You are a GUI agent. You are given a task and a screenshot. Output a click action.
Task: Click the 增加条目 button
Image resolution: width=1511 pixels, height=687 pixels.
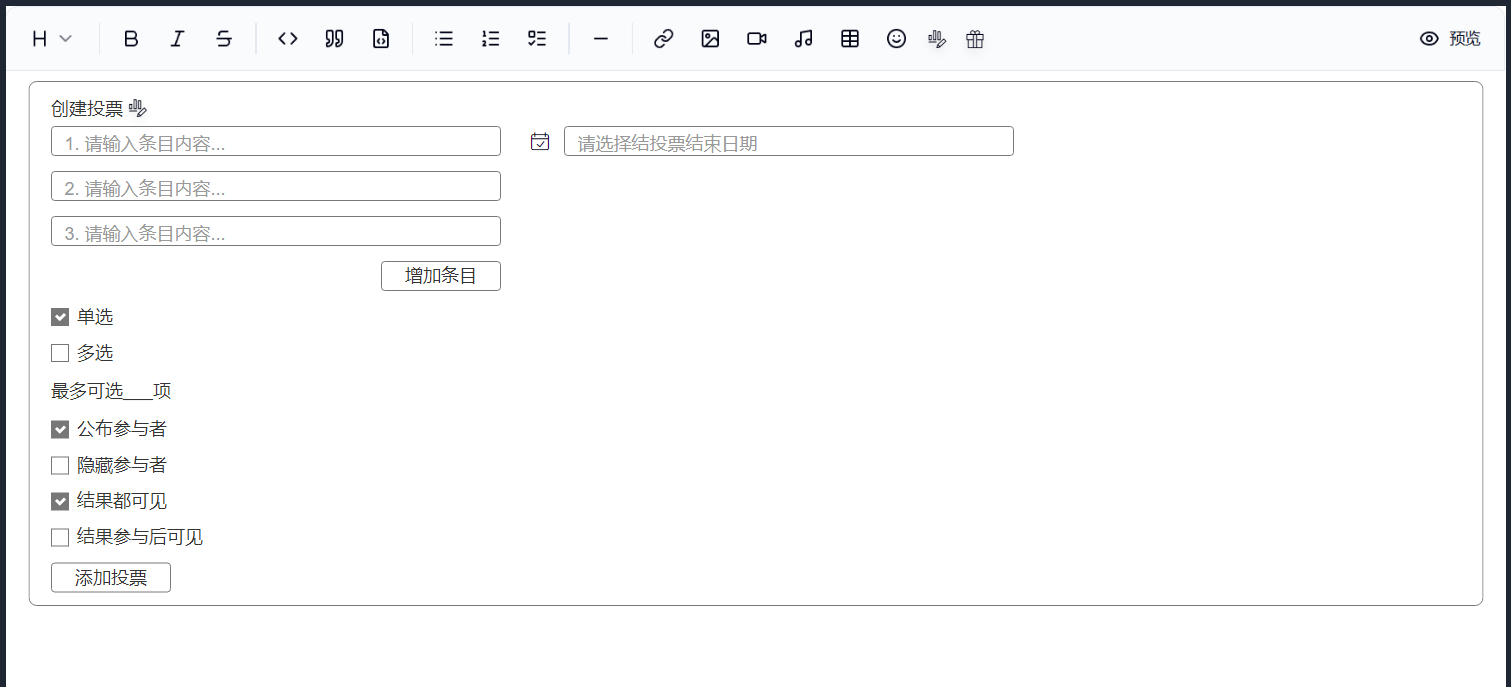440,276
